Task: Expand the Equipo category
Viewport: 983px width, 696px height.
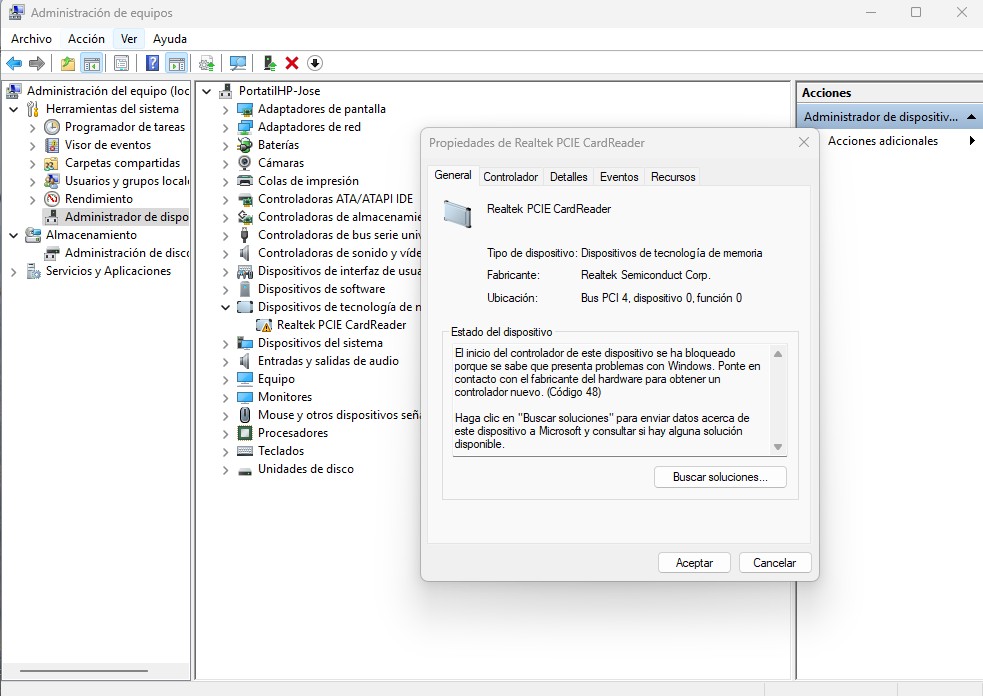Action: (226, 380)
